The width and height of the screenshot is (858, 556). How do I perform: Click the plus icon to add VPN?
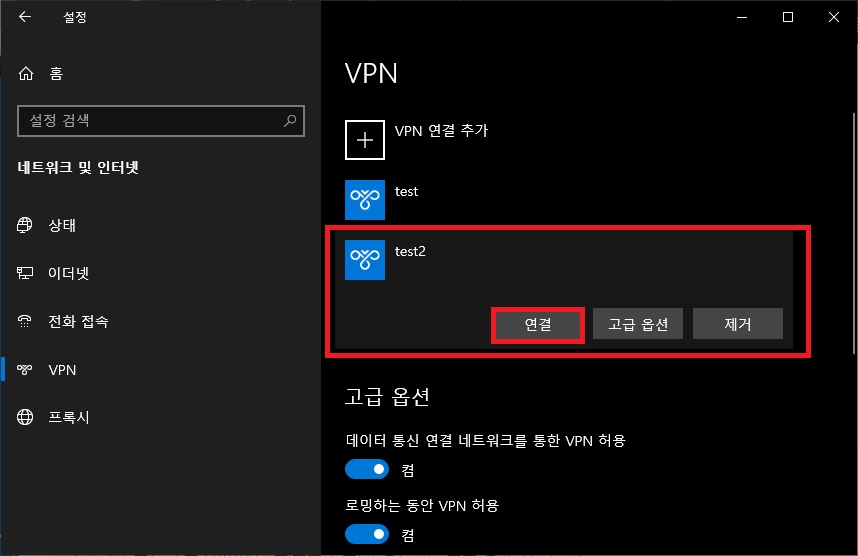(x=365, y=140)
